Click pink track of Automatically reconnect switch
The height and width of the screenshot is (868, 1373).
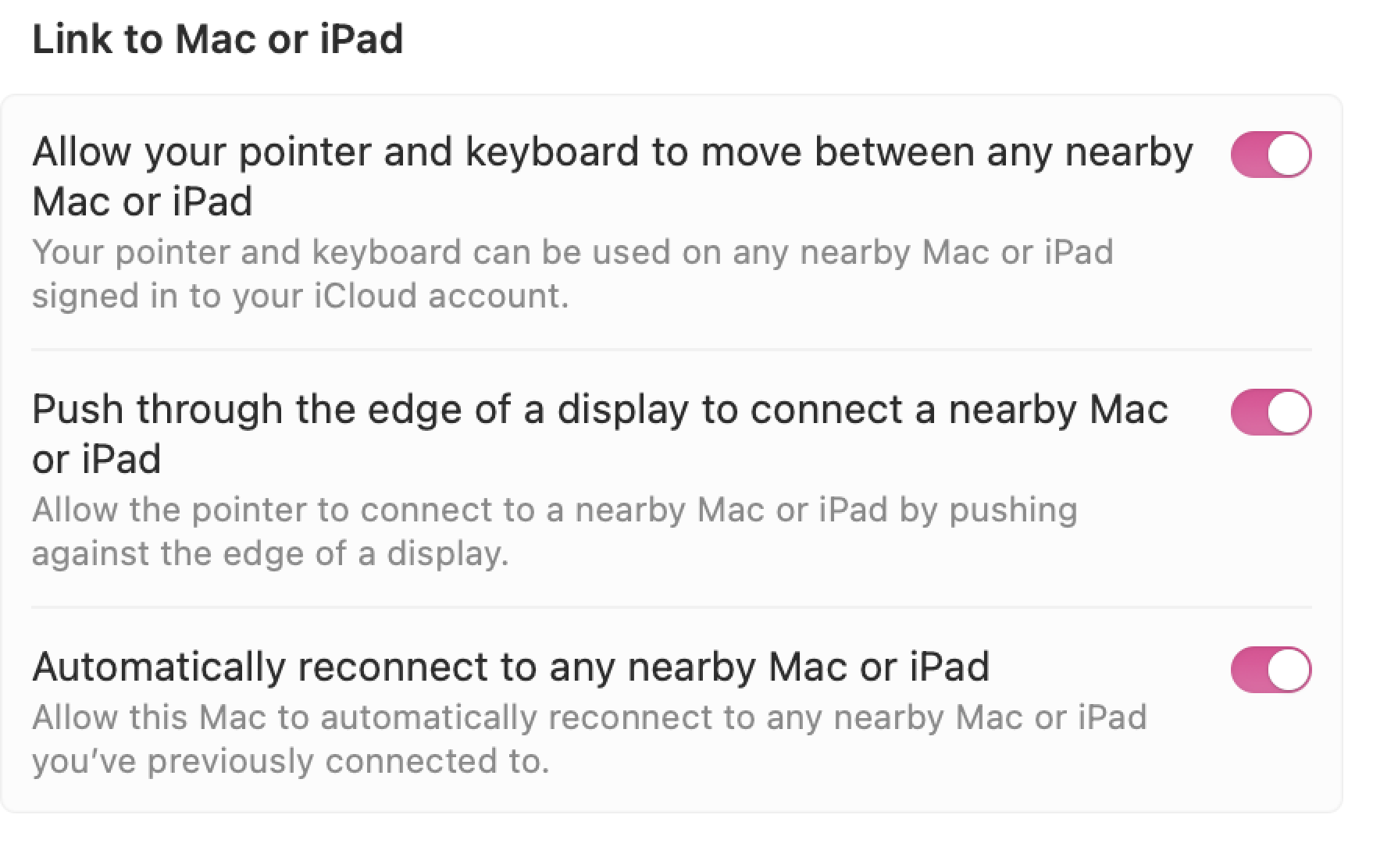pyautogui.click(x=1248, y=670)
